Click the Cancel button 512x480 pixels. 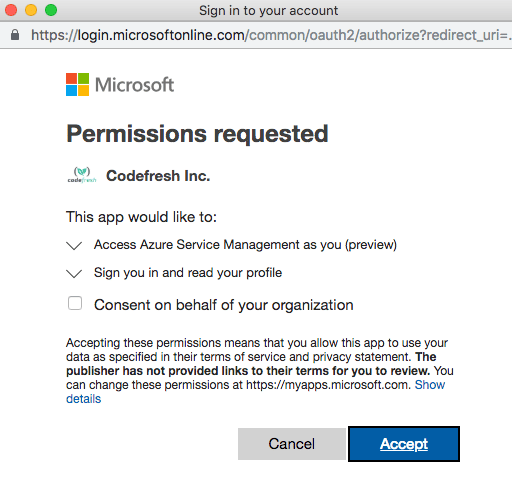[x=292, y=444]
